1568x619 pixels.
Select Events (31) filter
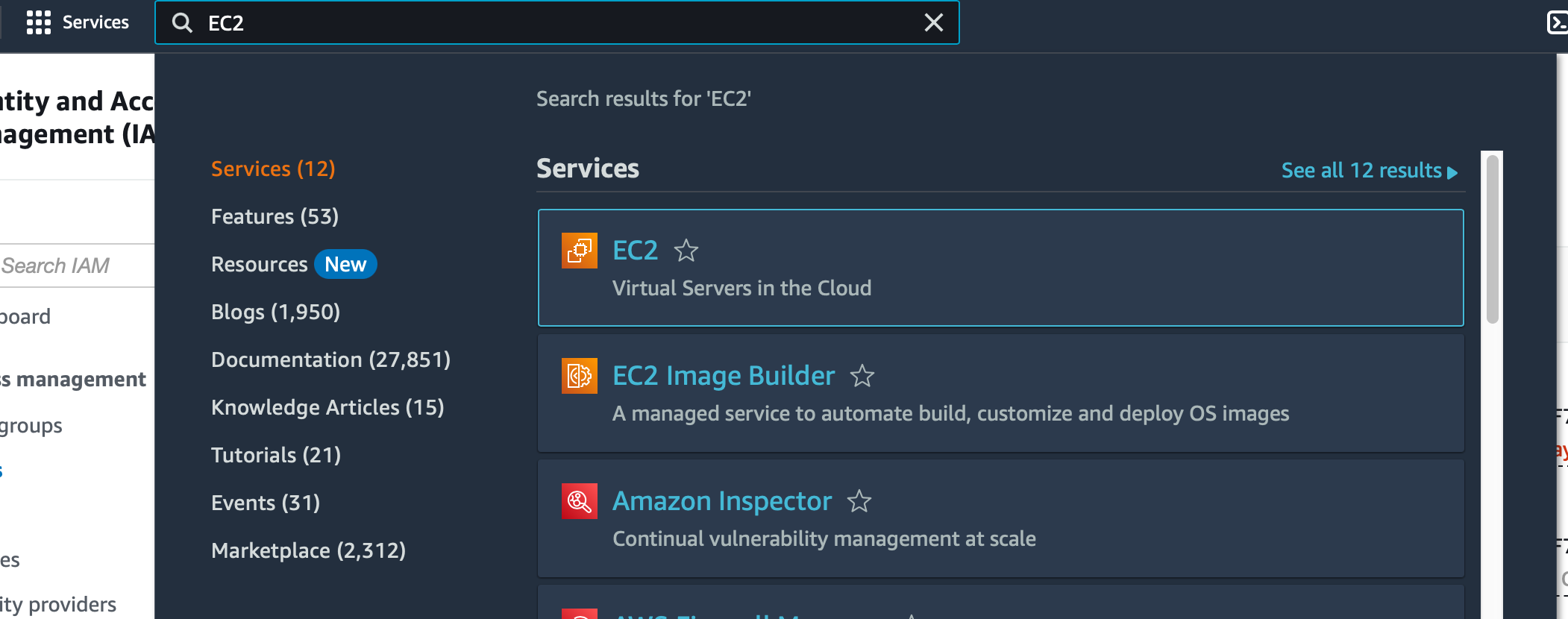point(266,503)
